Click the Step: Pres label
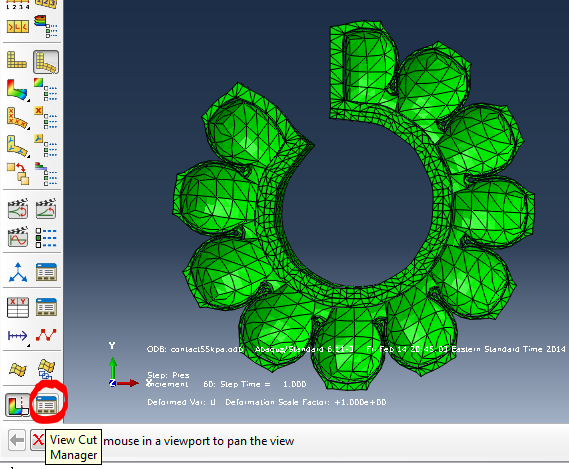 [x=168, y=375]
